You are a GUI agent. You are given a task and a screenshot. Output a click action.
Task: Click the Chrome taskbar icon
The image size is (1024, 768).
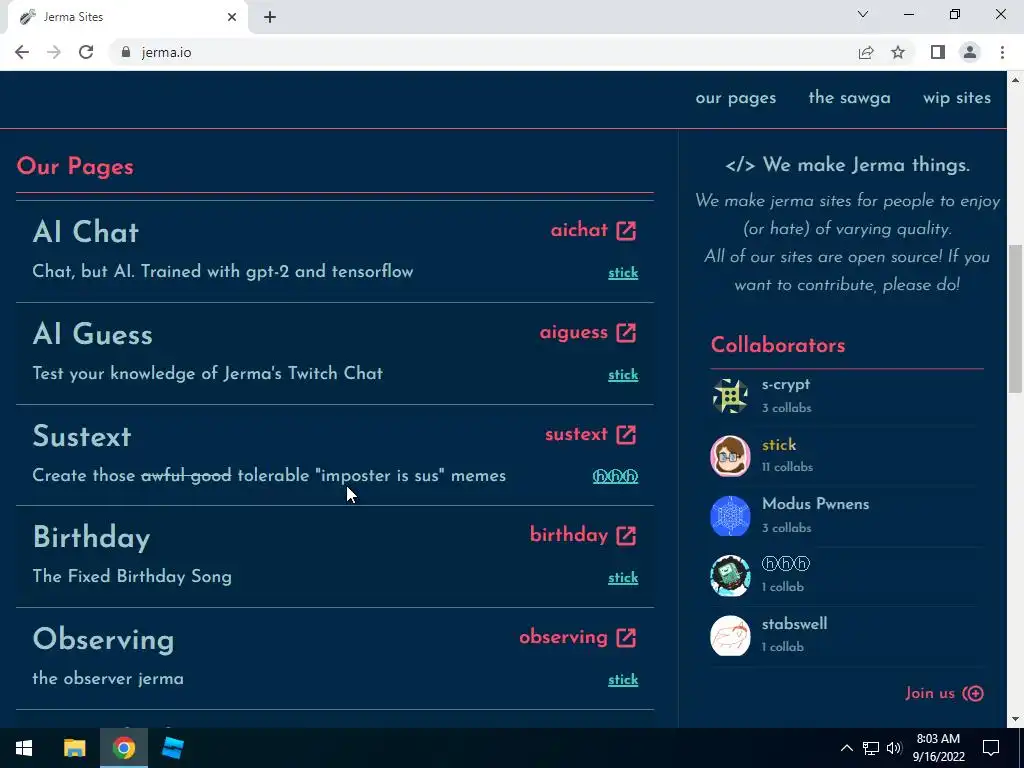(123, 748)
